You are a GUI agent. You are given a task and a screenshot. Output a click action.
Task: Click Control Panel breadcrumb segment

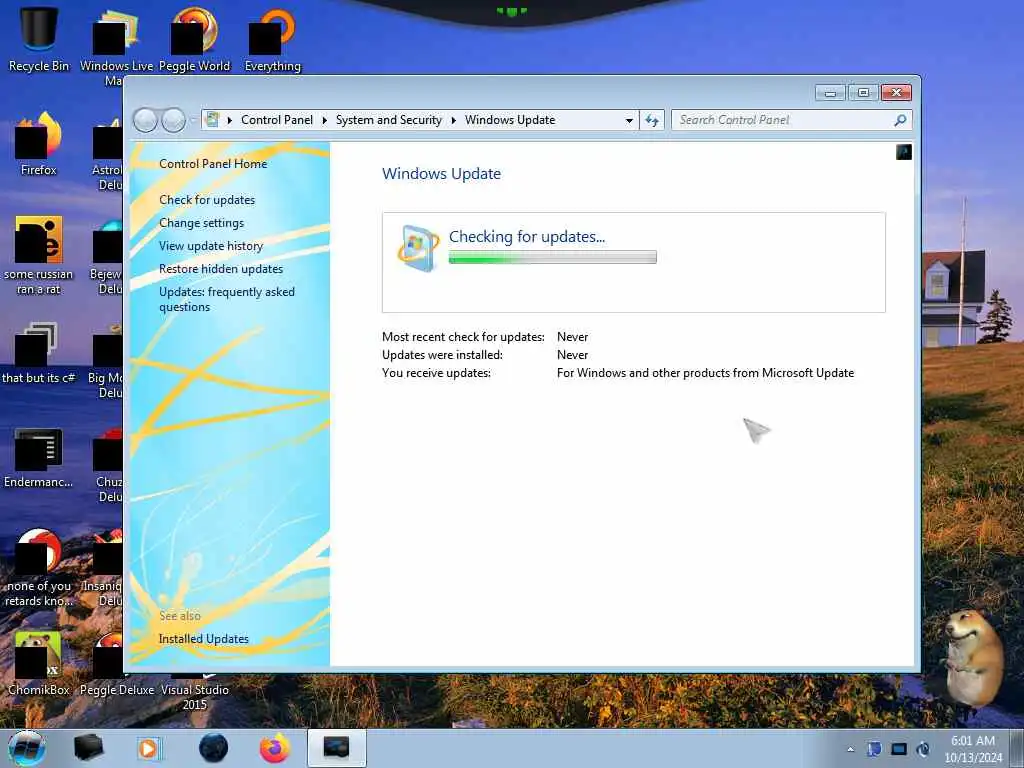(x=277, y=120)
